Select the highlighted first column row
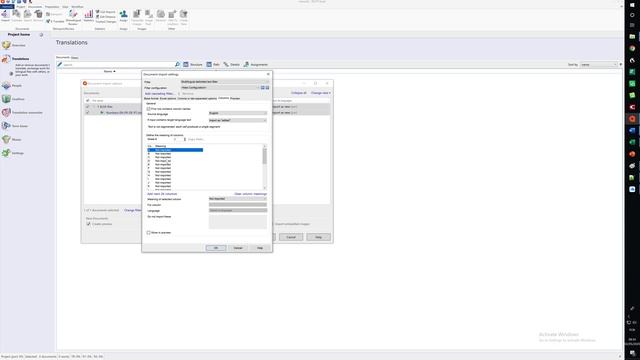640x360 pixels. [x=175, y=150]
